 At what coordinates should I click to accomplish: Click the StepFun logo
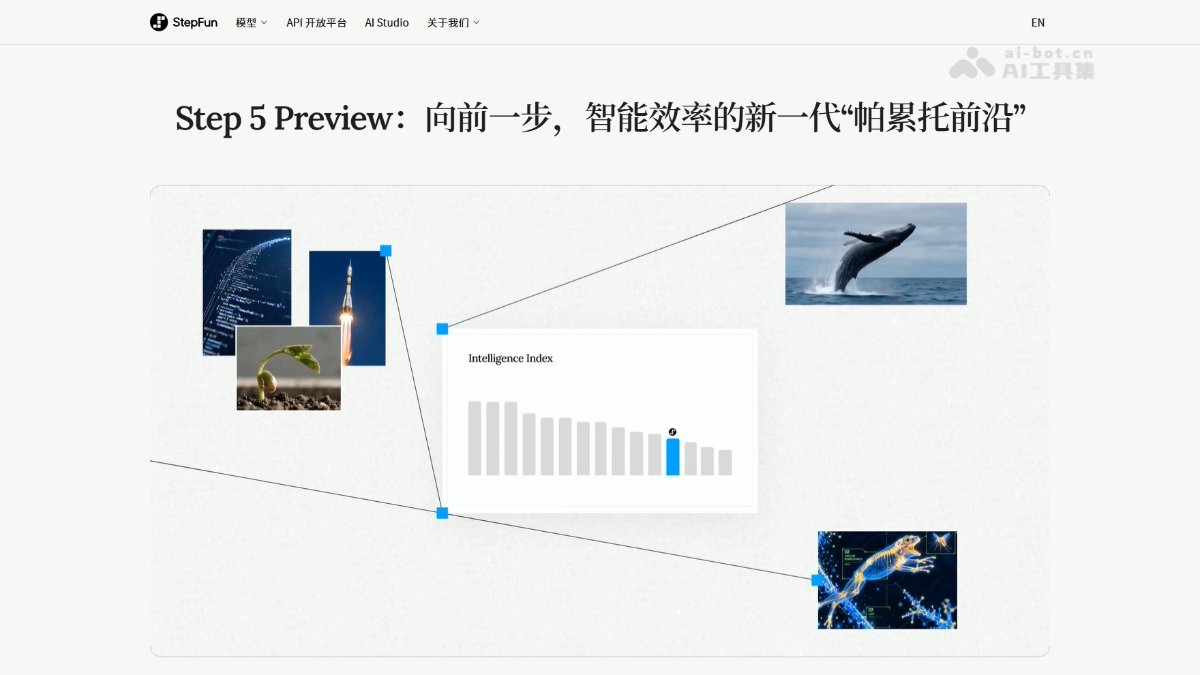coord(184,22)
